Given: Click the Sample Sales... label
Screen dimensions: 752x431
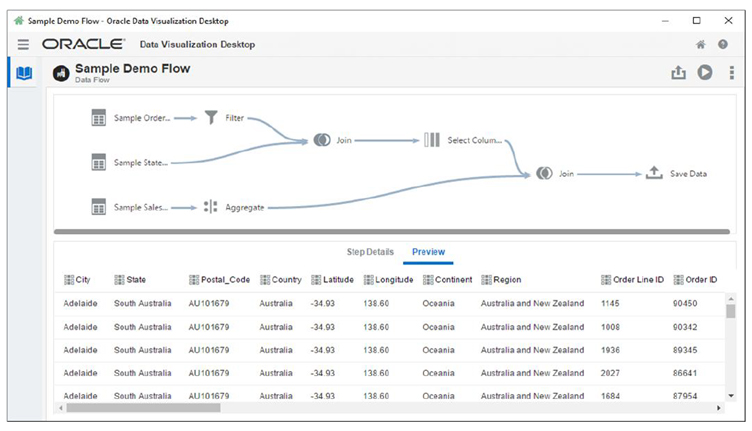Looking at the screenshot, I should pos(141,208).
